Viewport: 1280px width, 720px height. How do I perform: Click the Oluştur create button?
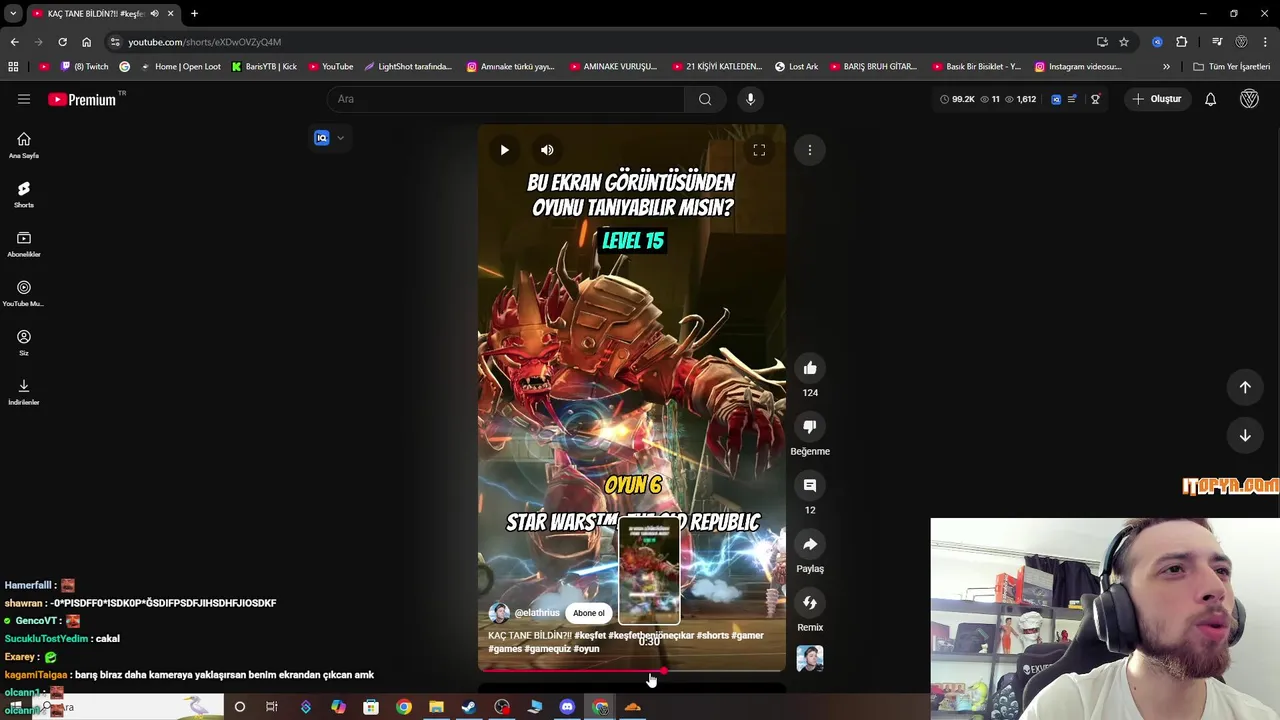pos(1157,99)
